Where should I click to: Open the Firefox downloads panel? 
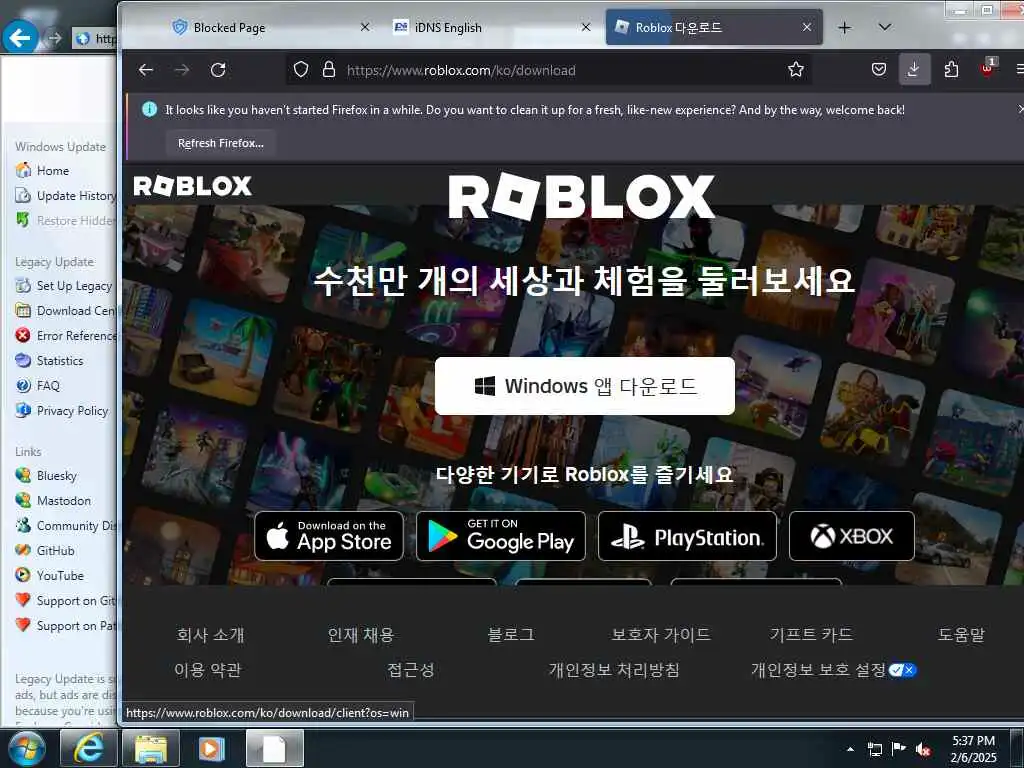click(914, 69)
